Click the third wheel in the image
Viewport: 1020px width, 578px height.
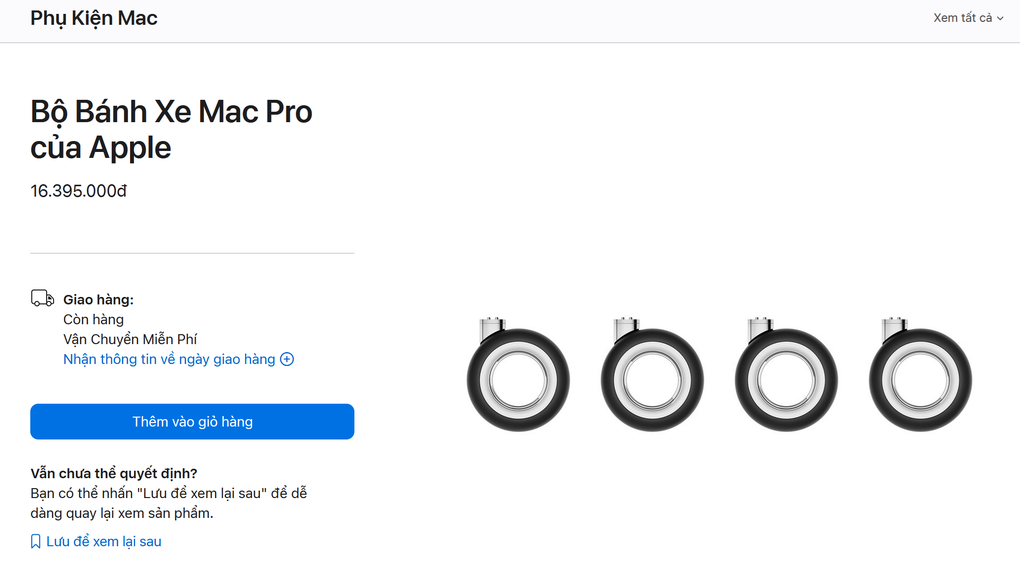(x=786, y=378)
